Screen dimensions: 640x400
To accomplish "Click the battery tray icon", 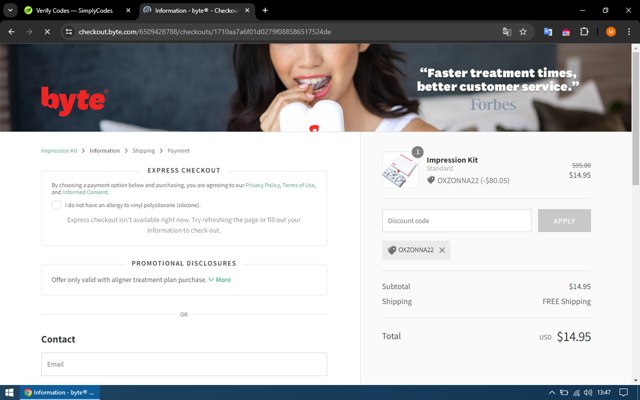I will (x=564, y=393).
